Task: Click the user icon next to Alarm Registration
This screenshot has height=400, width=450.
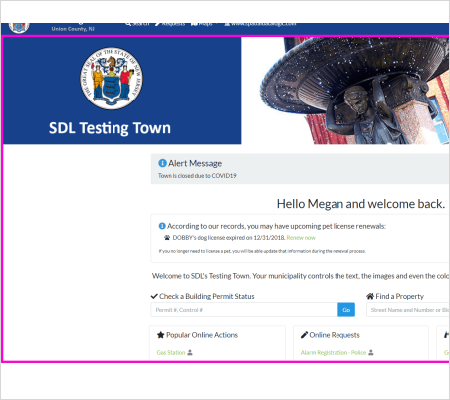Action: coord(371,352)
